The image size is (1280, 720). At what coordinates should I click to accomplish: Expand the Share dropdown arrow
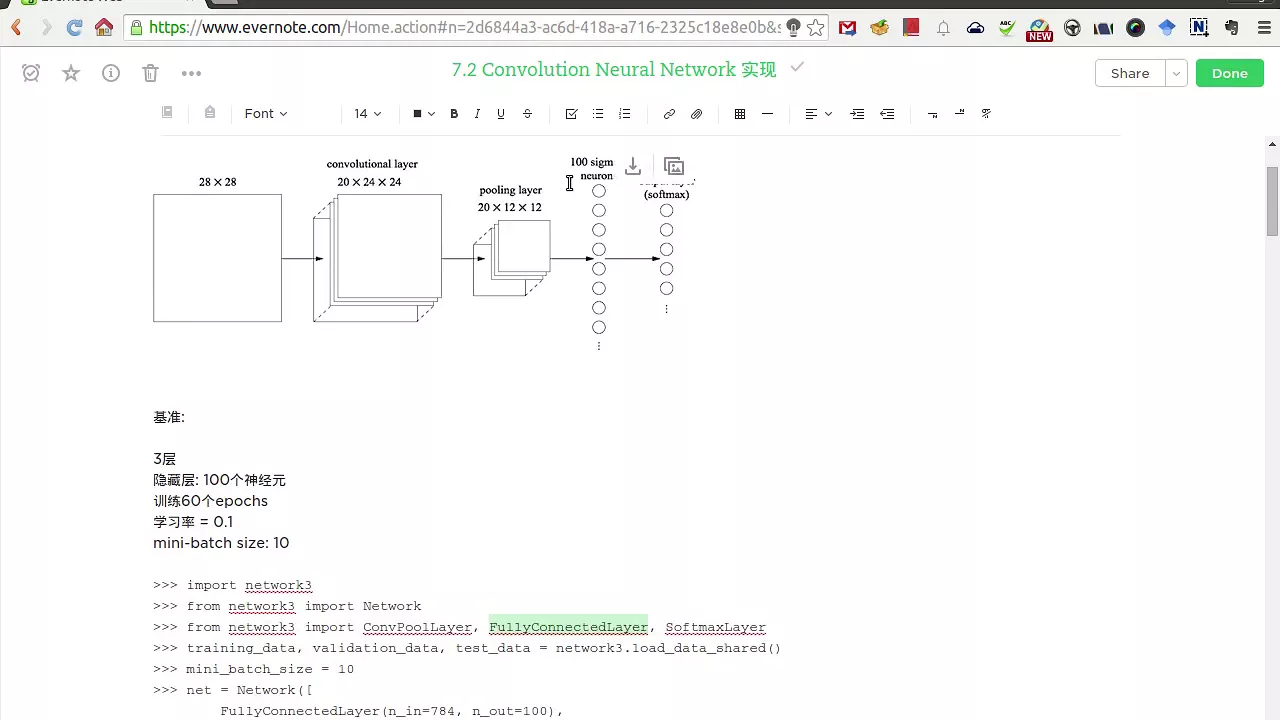point(1177,73)
